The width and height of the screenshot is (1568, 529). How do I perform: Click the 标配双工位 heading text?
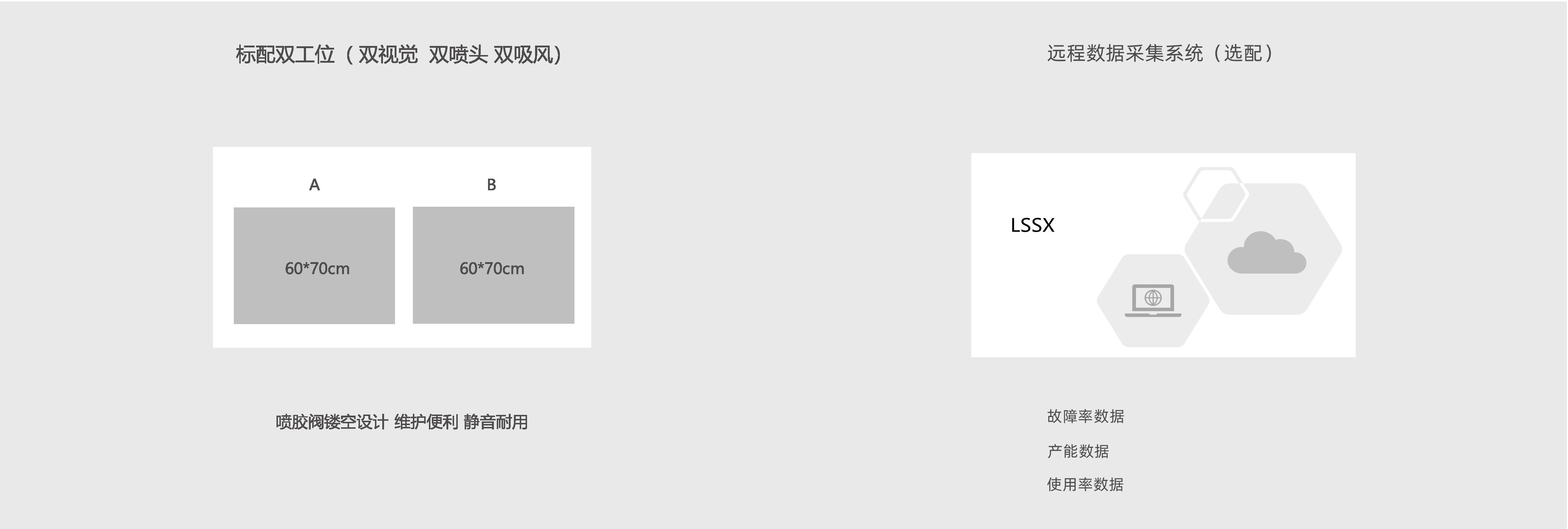[x=285, y=55]
